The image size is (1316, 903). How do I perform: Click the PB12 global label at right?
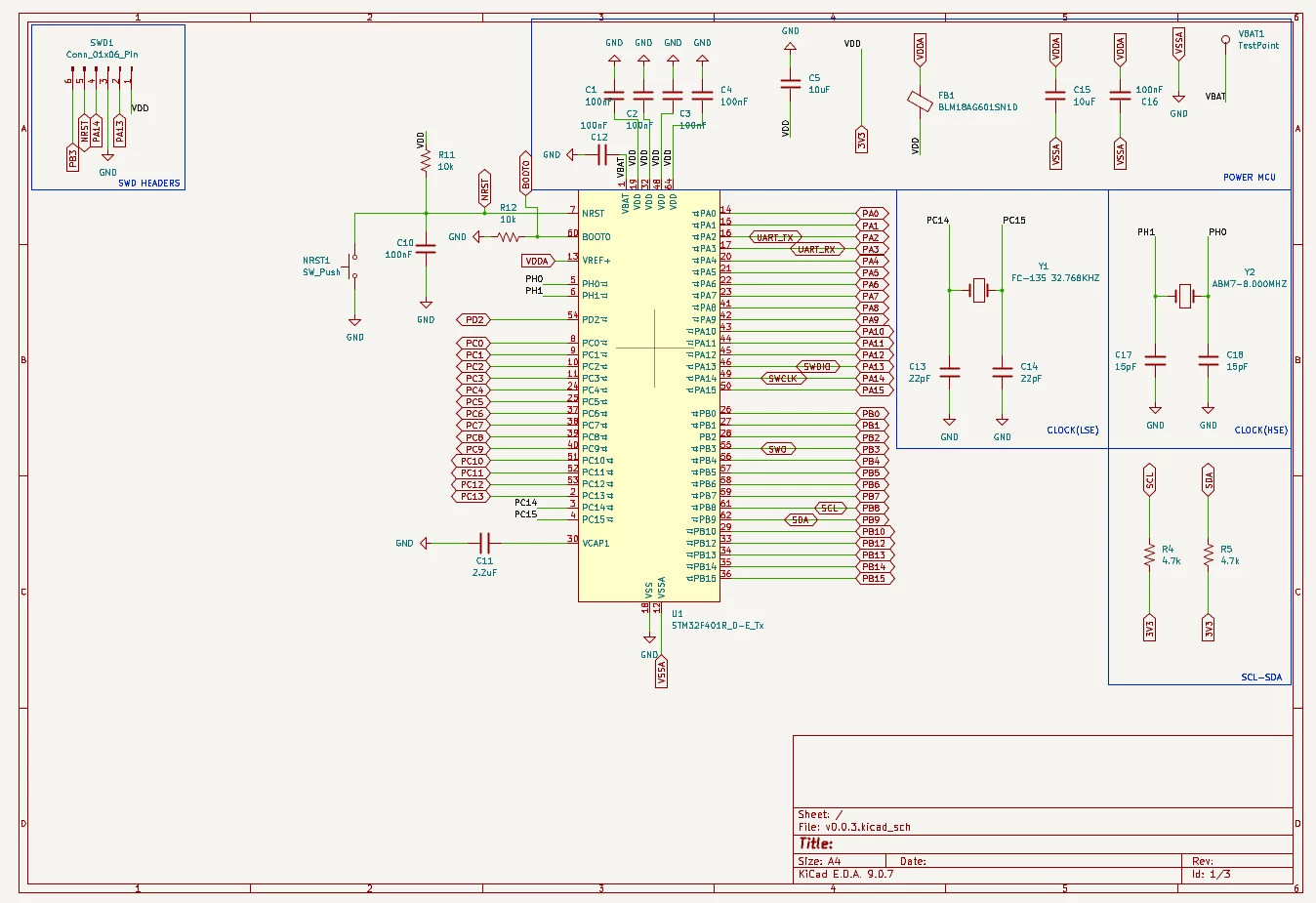pos(875,544)
